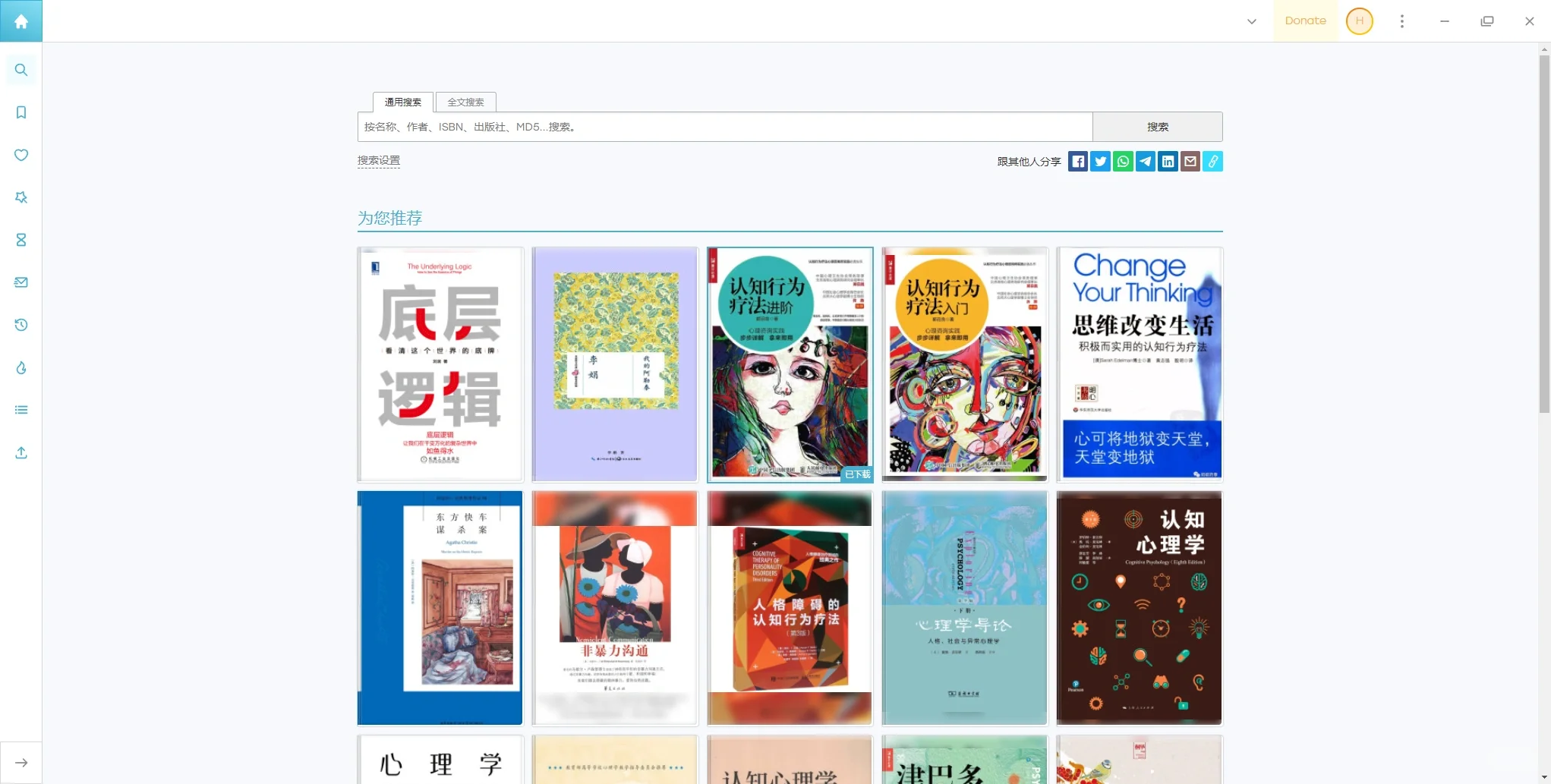The width and height of the screenshot is (1551, 784).
Task: Open 认知行为疗法进阶 book cover
Action: coord(790,364)
